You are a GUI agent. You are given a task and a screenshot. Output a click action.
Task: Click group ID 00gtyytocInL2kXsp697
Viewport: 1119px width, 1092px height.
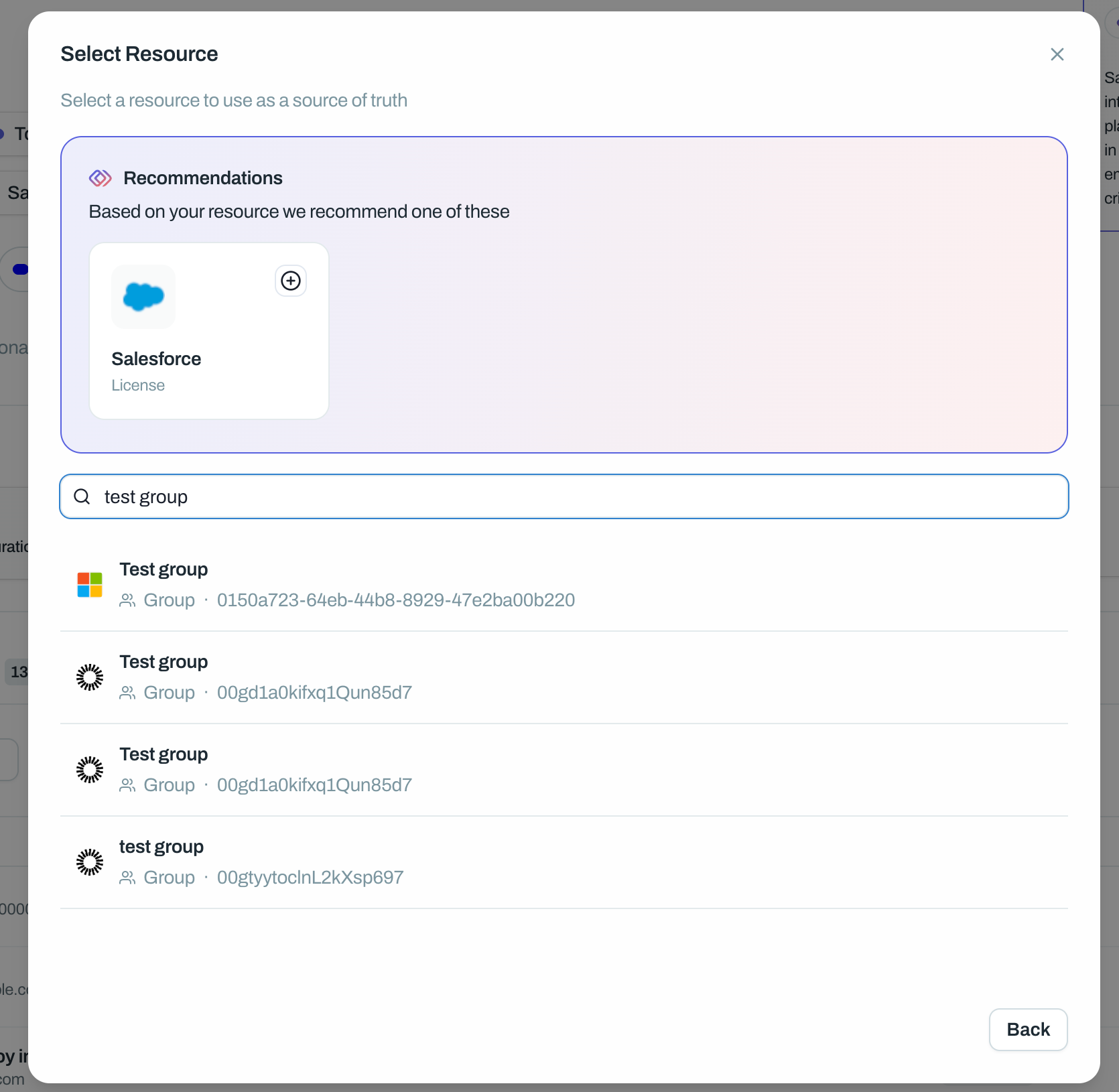[x=310, y=878]
